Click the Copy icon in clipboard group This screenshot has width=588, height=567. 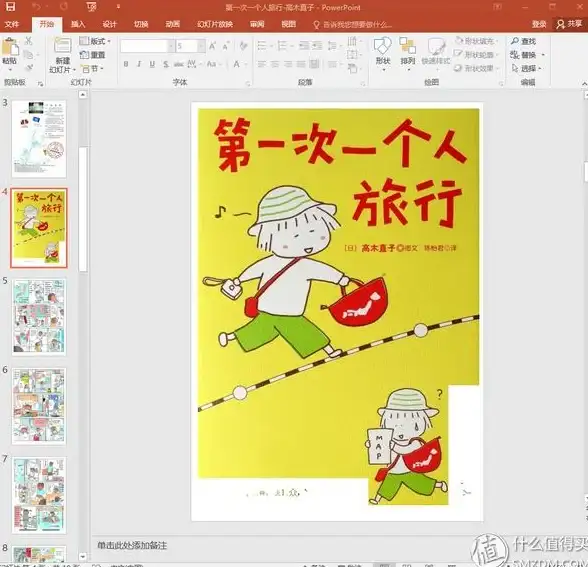click(x=28, y=55)
